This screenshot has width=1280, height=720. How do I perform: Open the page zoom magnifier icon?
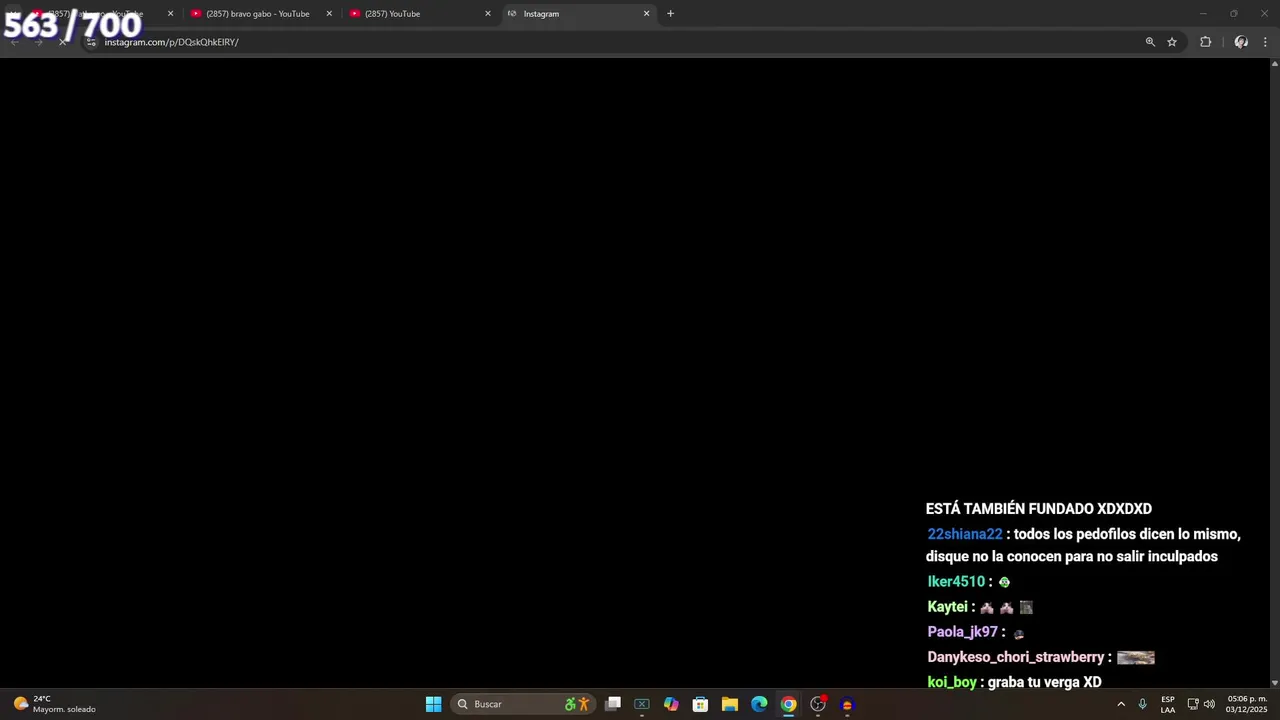pyautogui.click(x=1150, y=42)
